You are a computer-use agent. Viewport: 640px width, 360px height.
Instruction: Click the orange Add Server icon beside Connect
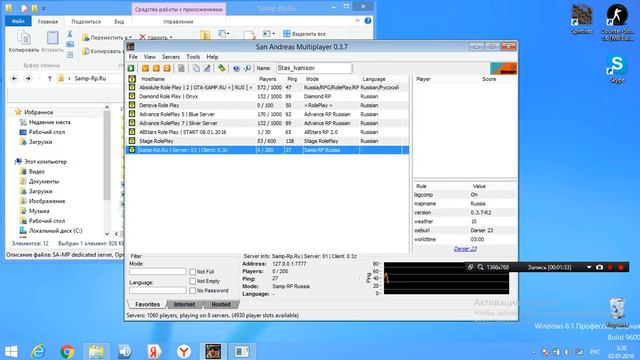[145, 68]
